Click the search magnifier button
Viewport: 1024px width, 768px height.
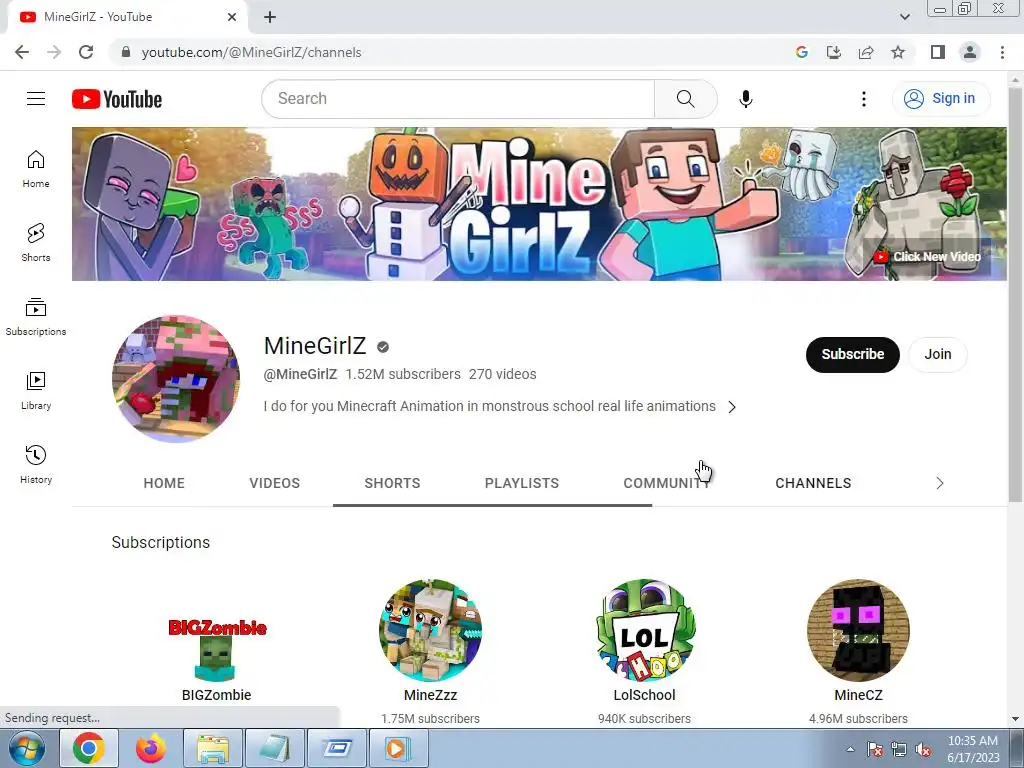[x=685, y=99]
